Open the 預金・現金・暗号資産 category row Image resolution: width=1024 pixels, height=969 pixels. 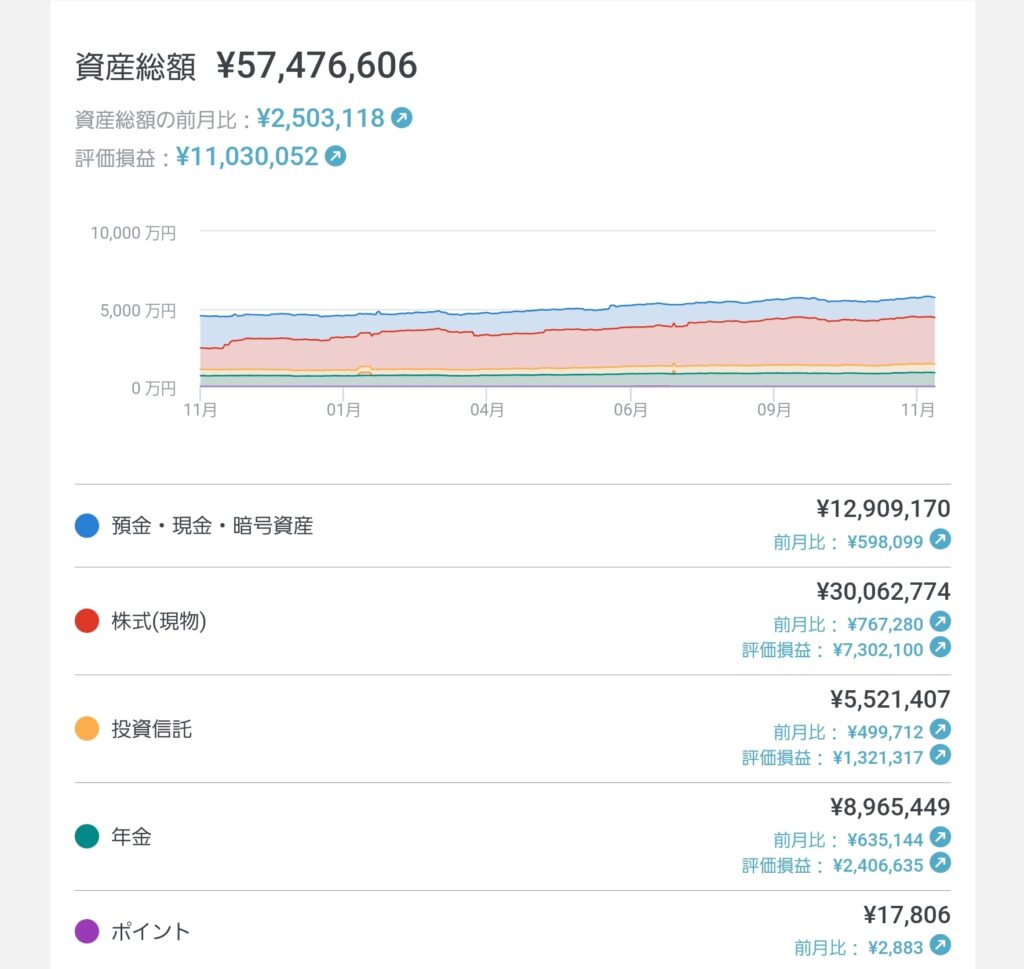[x=212, y=526]
